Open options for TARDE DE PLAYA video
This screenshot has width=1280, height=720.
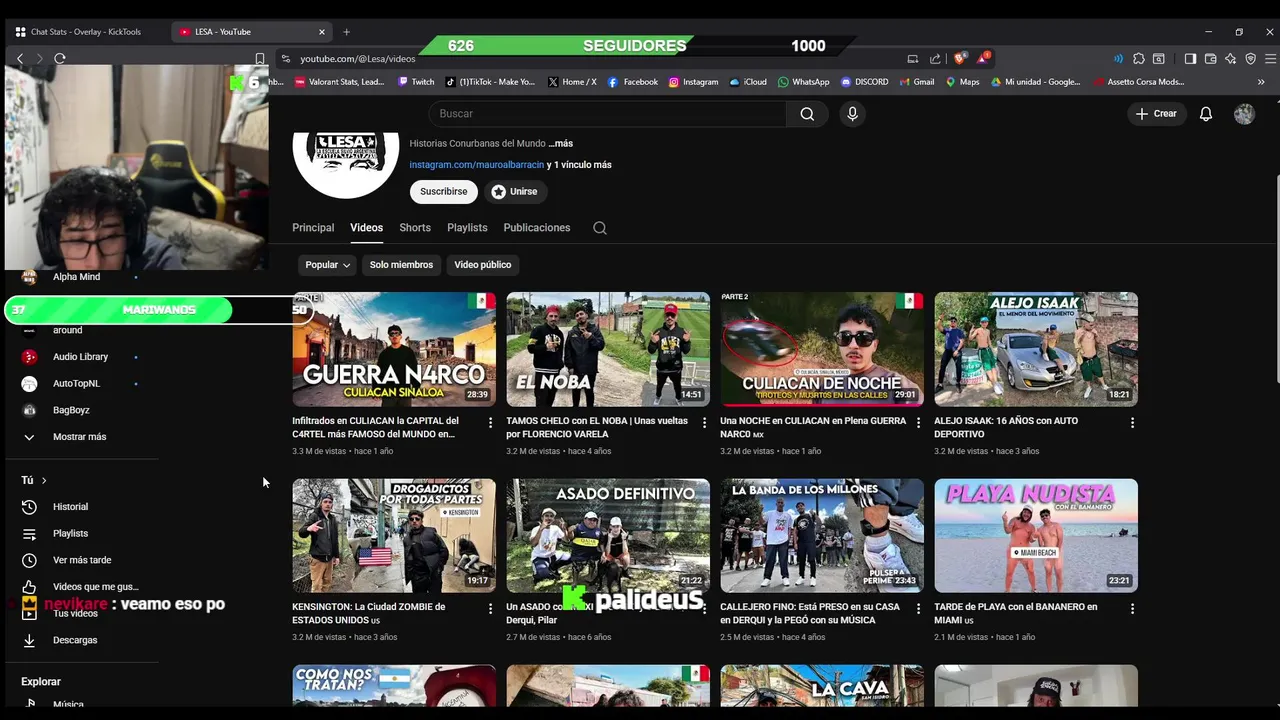(x=1132, y=609)
